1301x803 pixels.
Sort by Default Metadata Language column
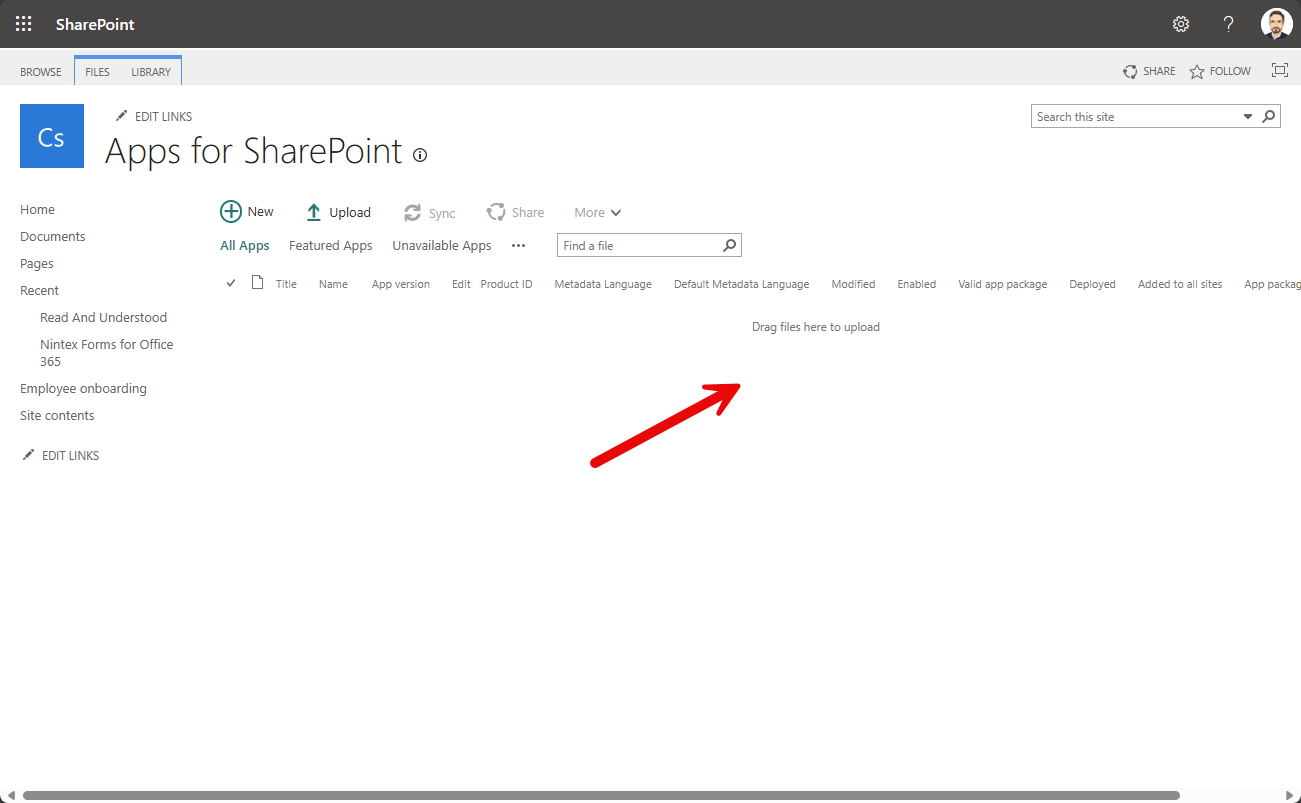coord(741,284)
